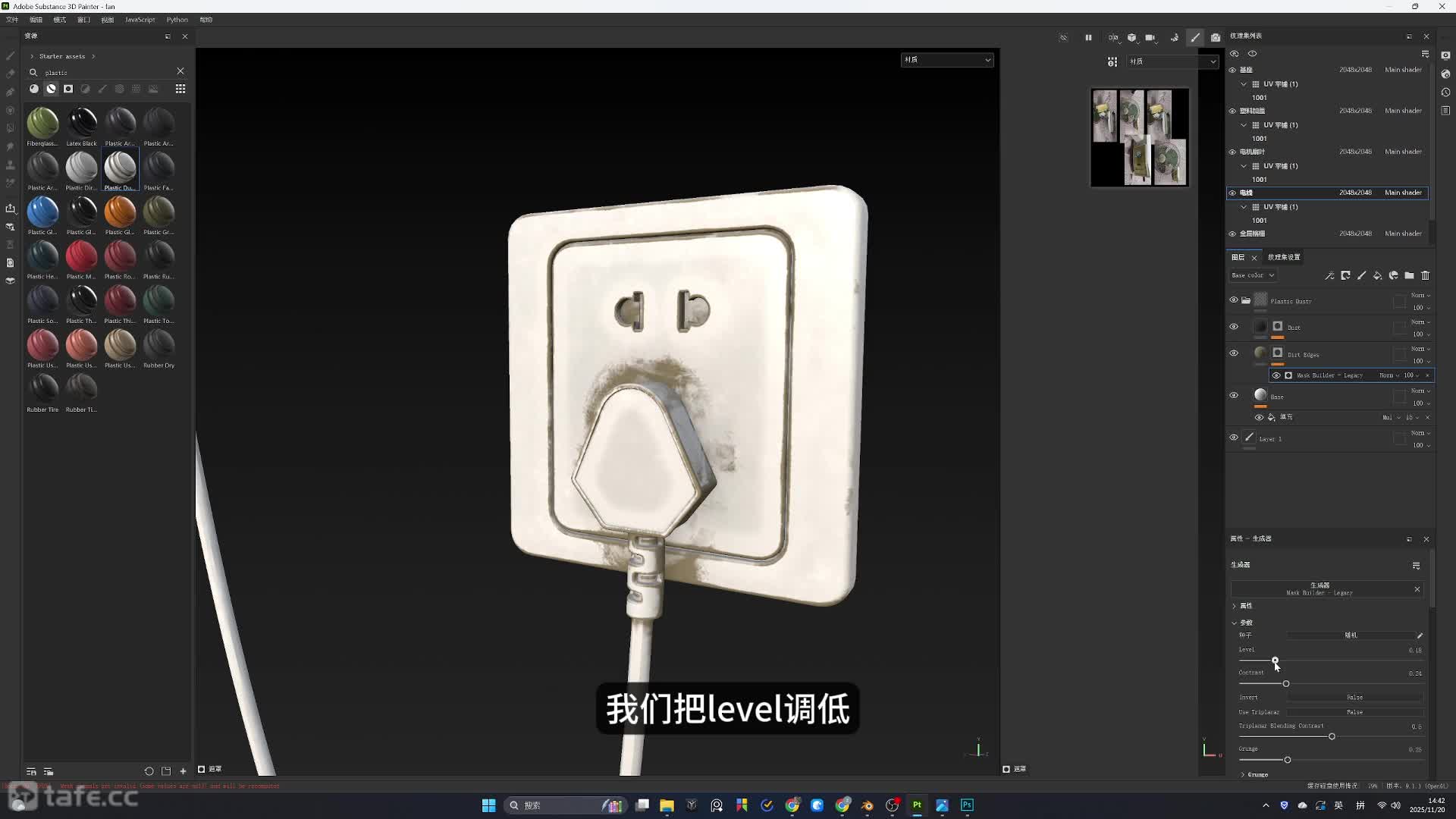The image size is (1456, 819).
Task: Add a new folder in layers toolbar
Action: 1409,275
